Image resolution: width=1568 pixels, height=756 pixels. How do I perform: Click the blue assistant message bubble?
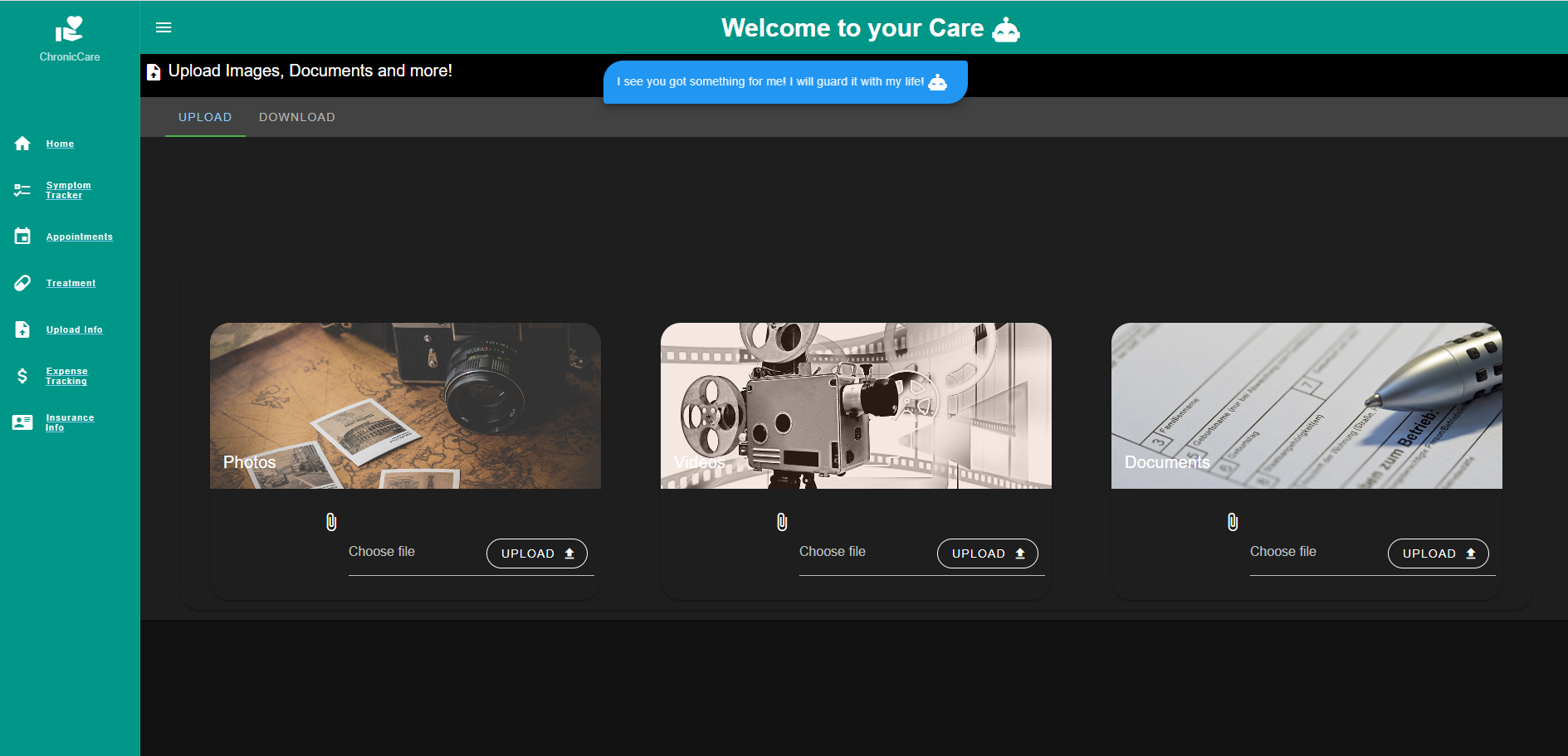point(785,82)
